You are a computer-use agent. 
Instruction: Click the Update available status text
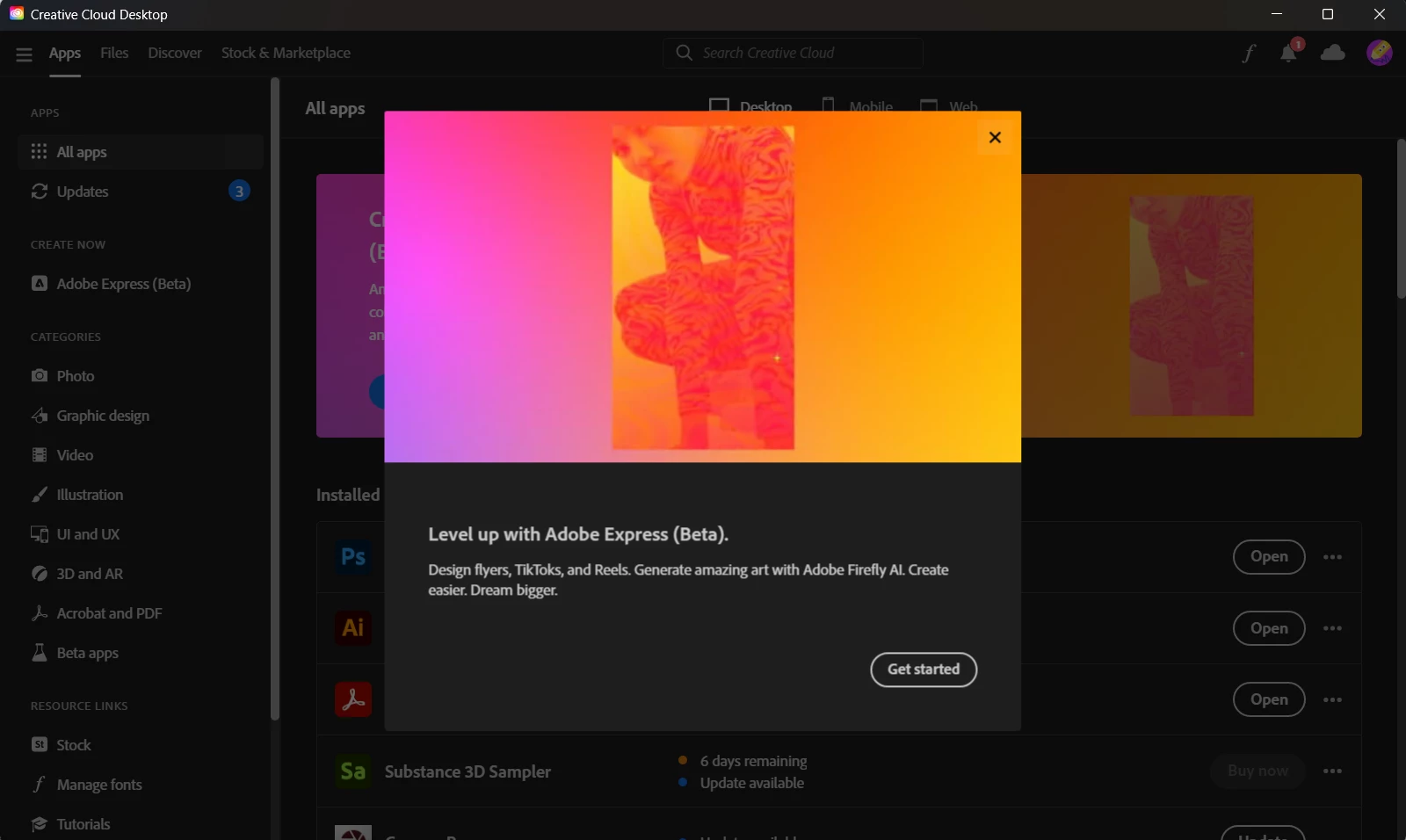[751, 783]
